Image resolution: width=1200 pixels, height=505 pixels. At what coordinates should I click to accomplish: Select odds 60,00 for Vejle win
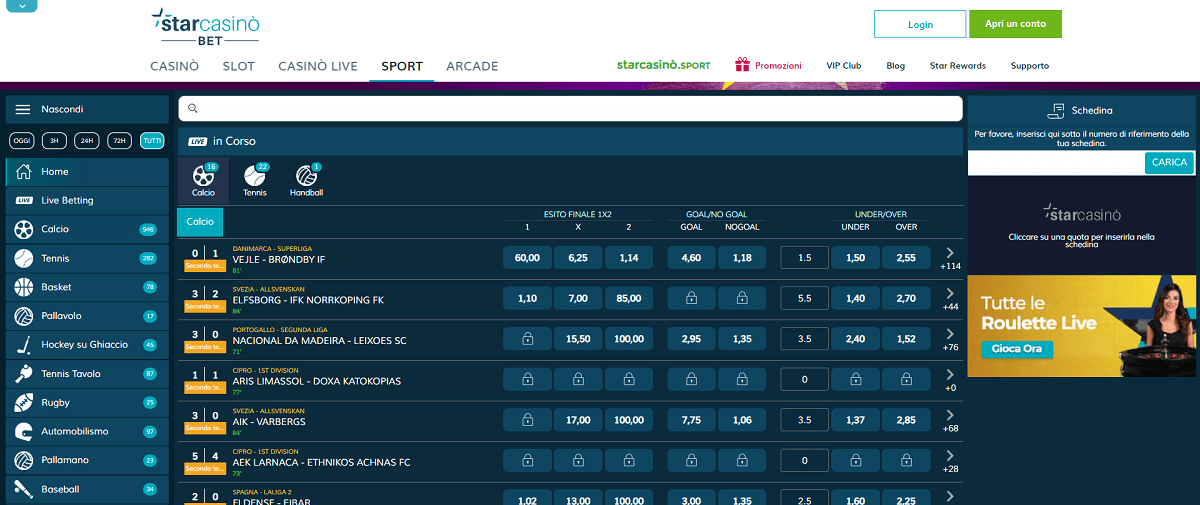pos(527,258)
